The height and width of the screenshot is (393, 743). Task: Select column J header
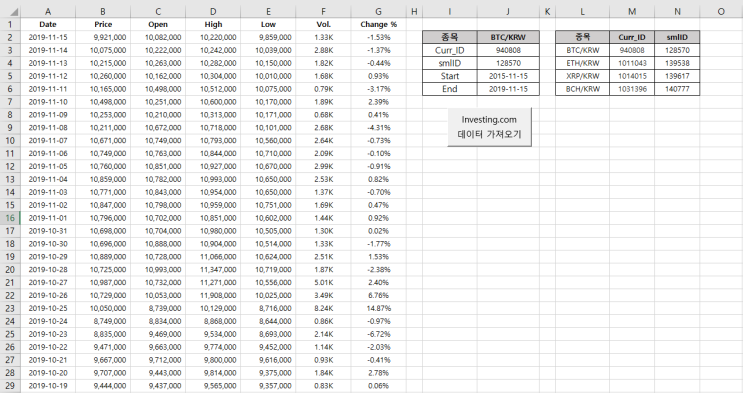pos(508,11)
